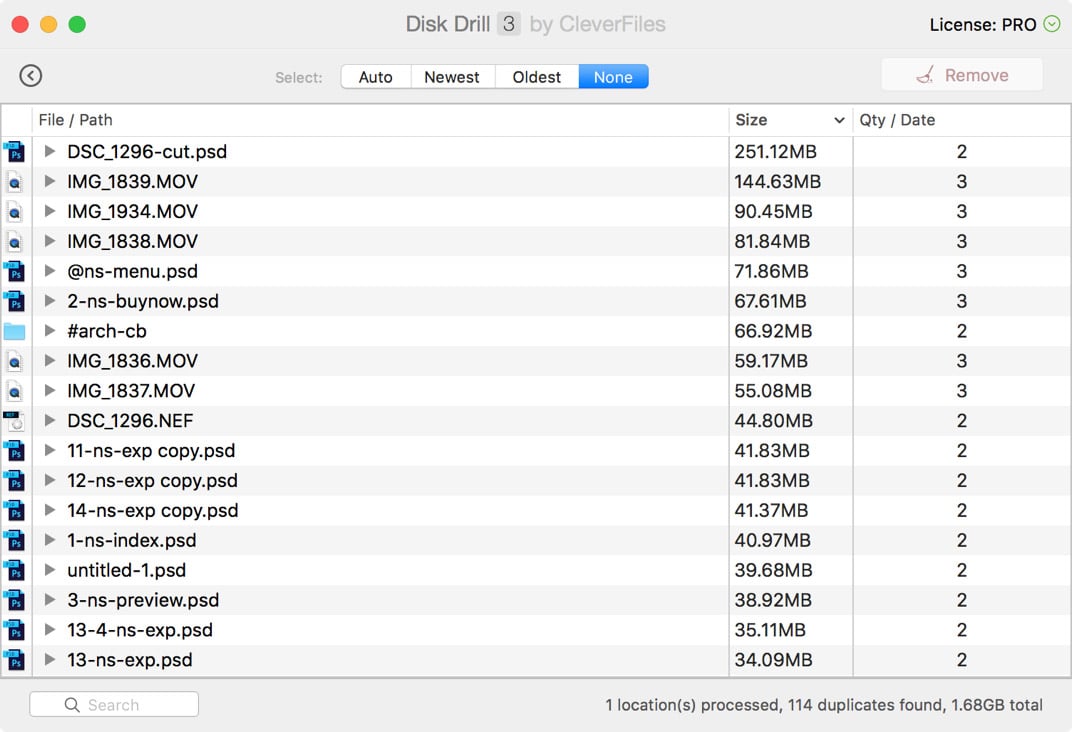This screenshot has width=1072, height=732.
Task: Expand the 11-ns-exp copy.psd duplicate group
Action: 49,450
